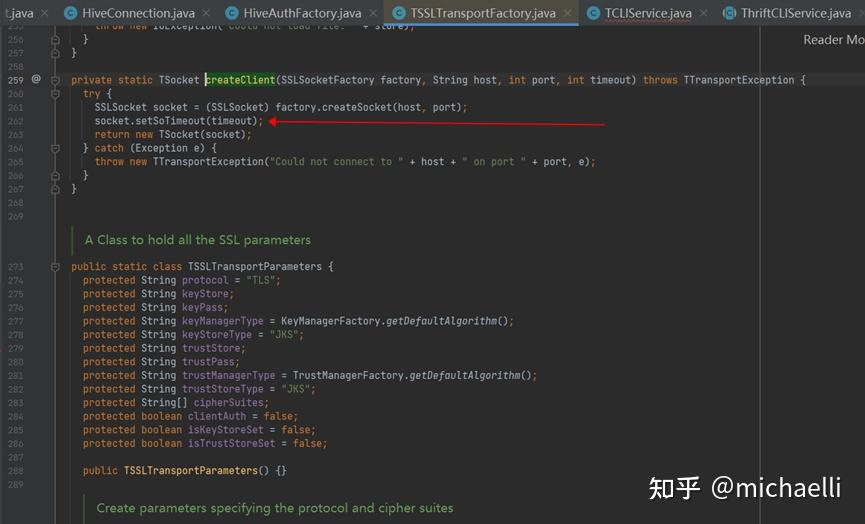
Task: Close the HiveConnection.java tab
Action: click(x=205, y=13)
